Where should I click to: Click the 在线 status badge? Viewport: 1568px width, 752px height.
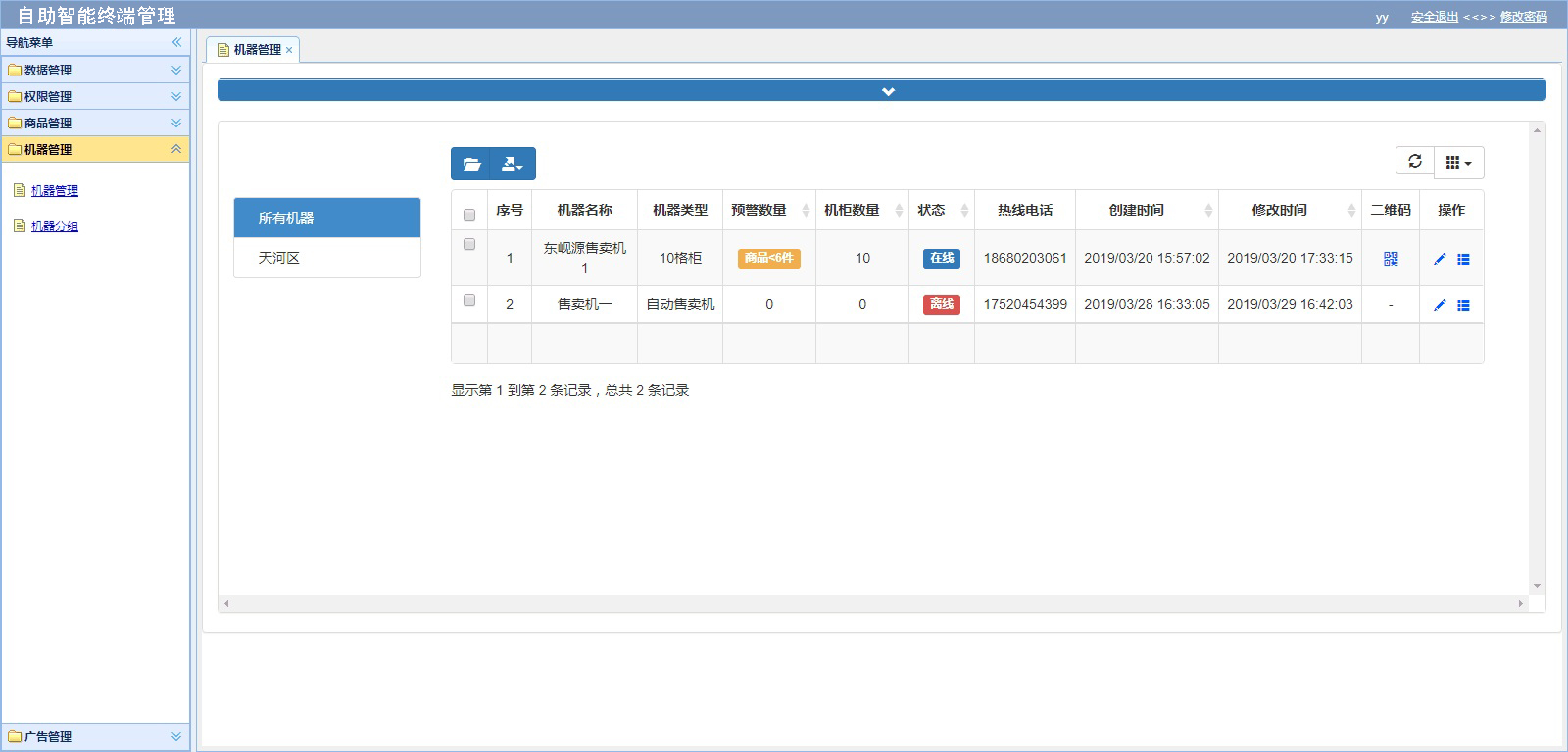[942, 259]
